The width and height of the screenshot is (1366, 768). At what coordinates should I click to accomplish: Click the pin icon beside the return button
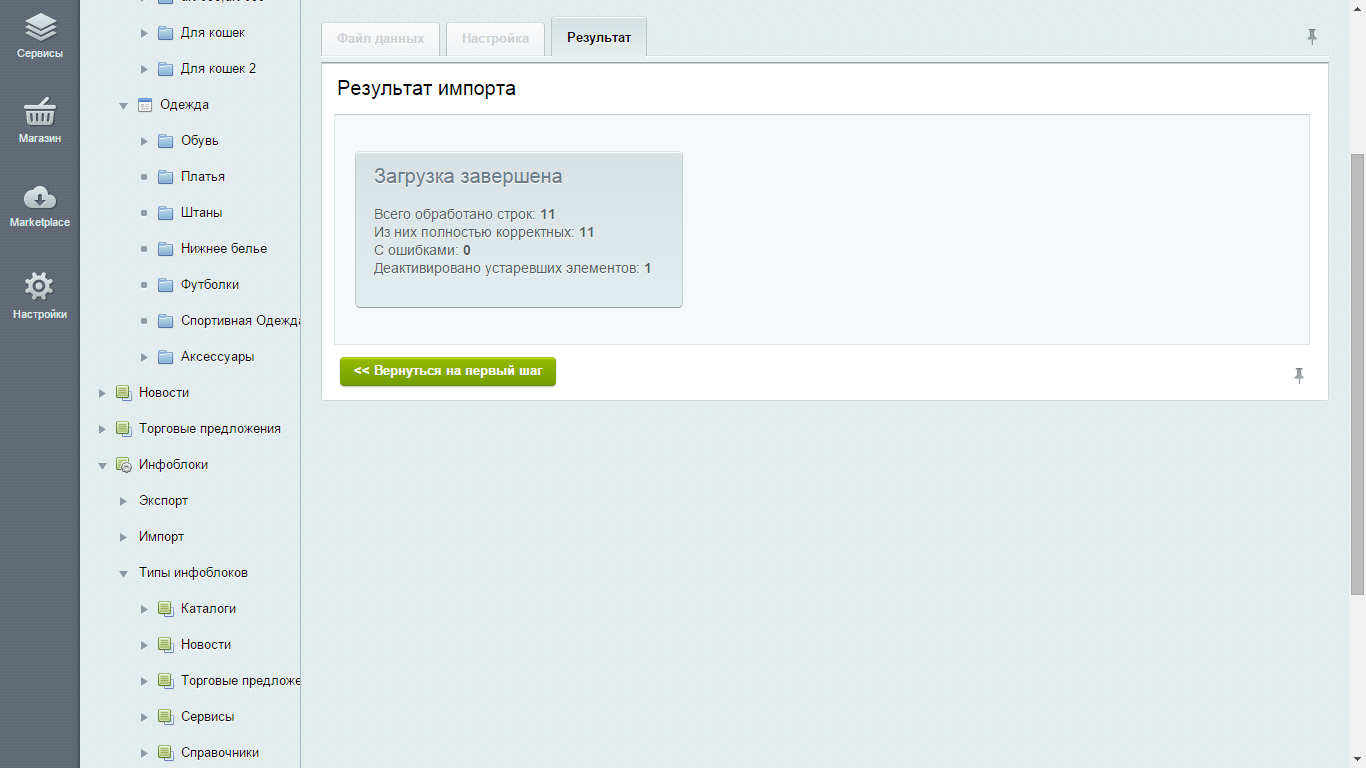tap(1299, 375)
